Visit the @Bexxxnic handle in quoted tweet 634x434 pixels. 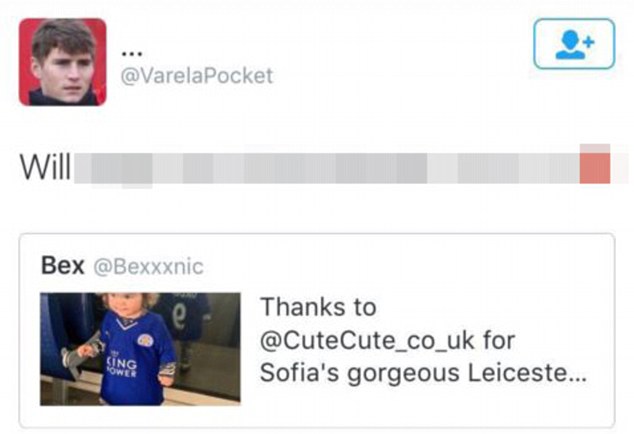[x=148, y=266]
